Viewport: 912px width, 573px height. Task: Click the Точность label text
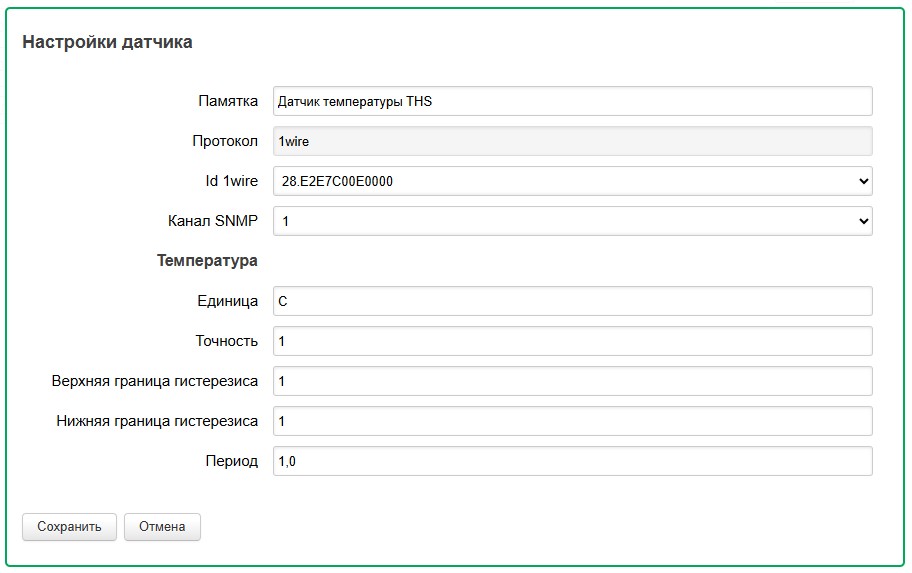226,341
